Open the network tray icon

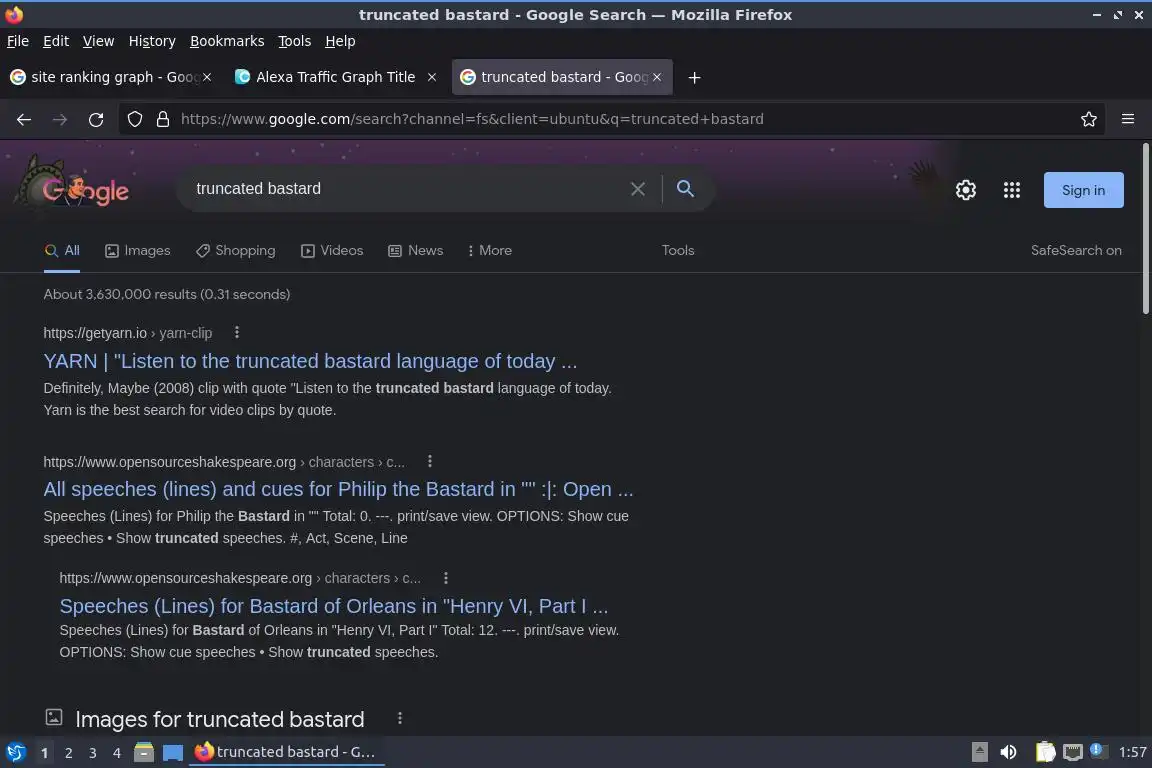pos(1073,753)
